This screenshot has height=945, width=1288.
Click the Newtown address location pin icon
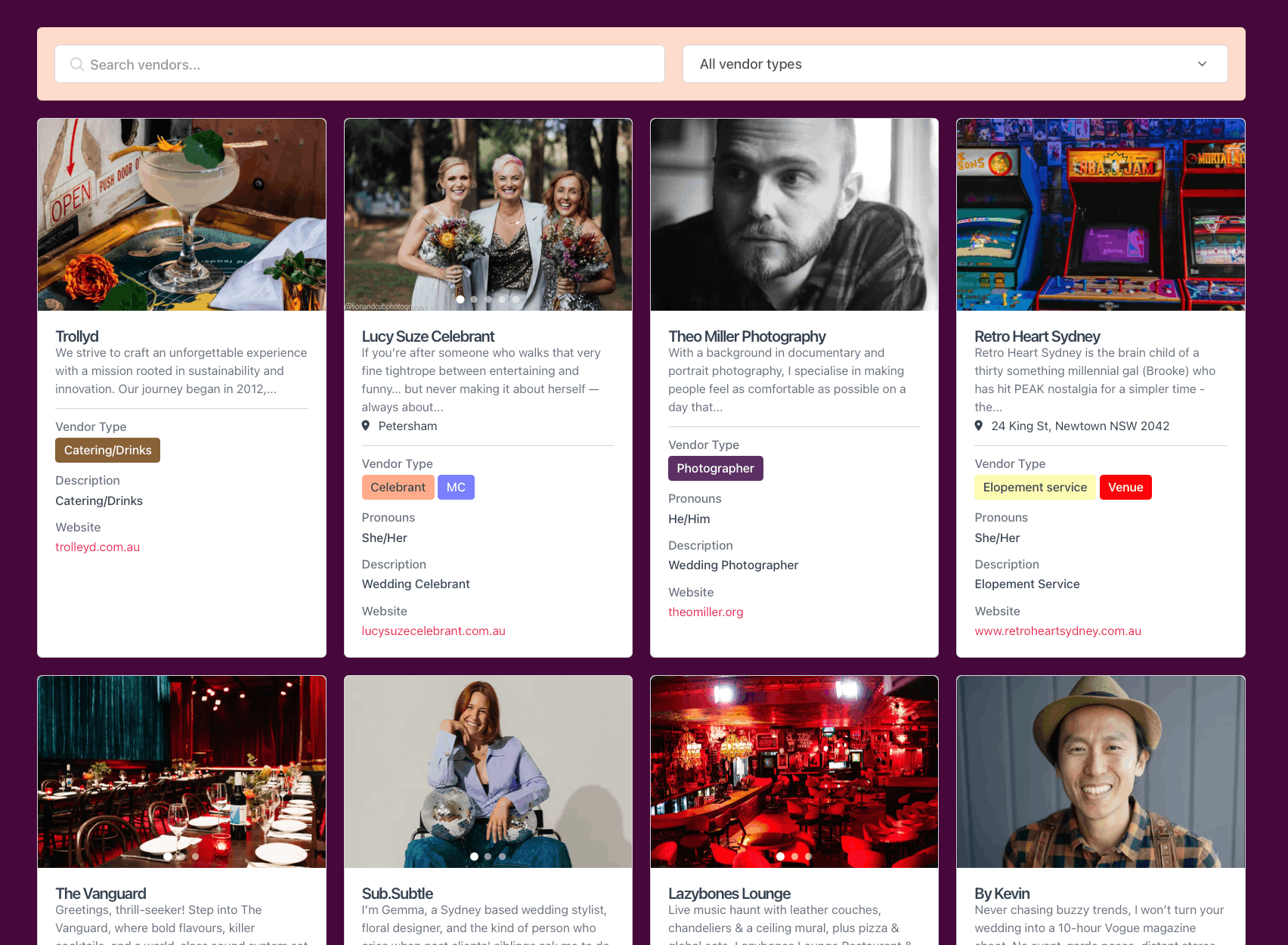[x=979, y=426]
